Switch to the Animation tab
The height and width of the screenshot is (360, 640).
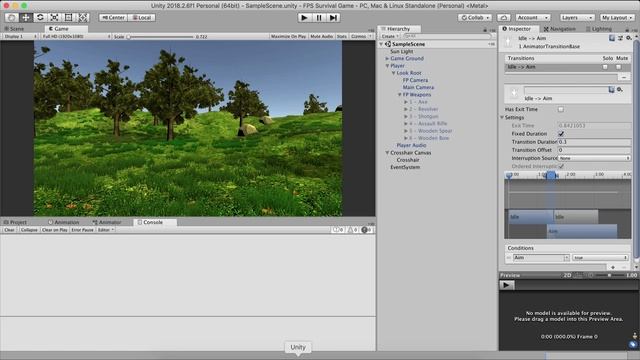pos(64,222)
